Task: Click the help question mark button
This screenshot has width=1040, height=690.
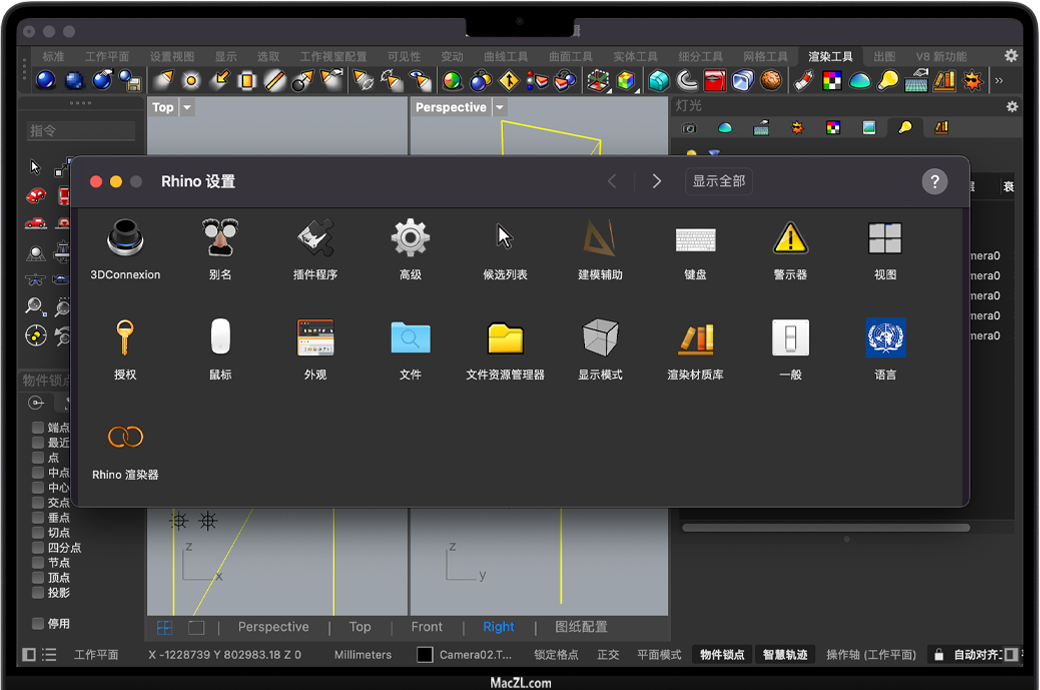Action: [934, 181]
